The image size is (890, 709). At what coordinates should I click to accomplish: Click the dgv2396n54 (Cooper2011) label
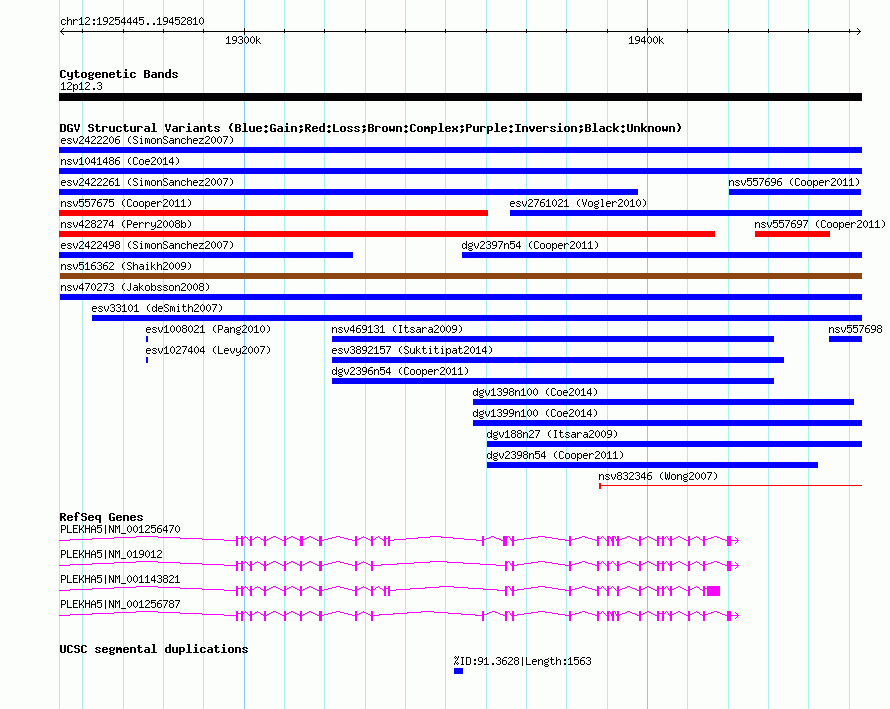[400, 371]
